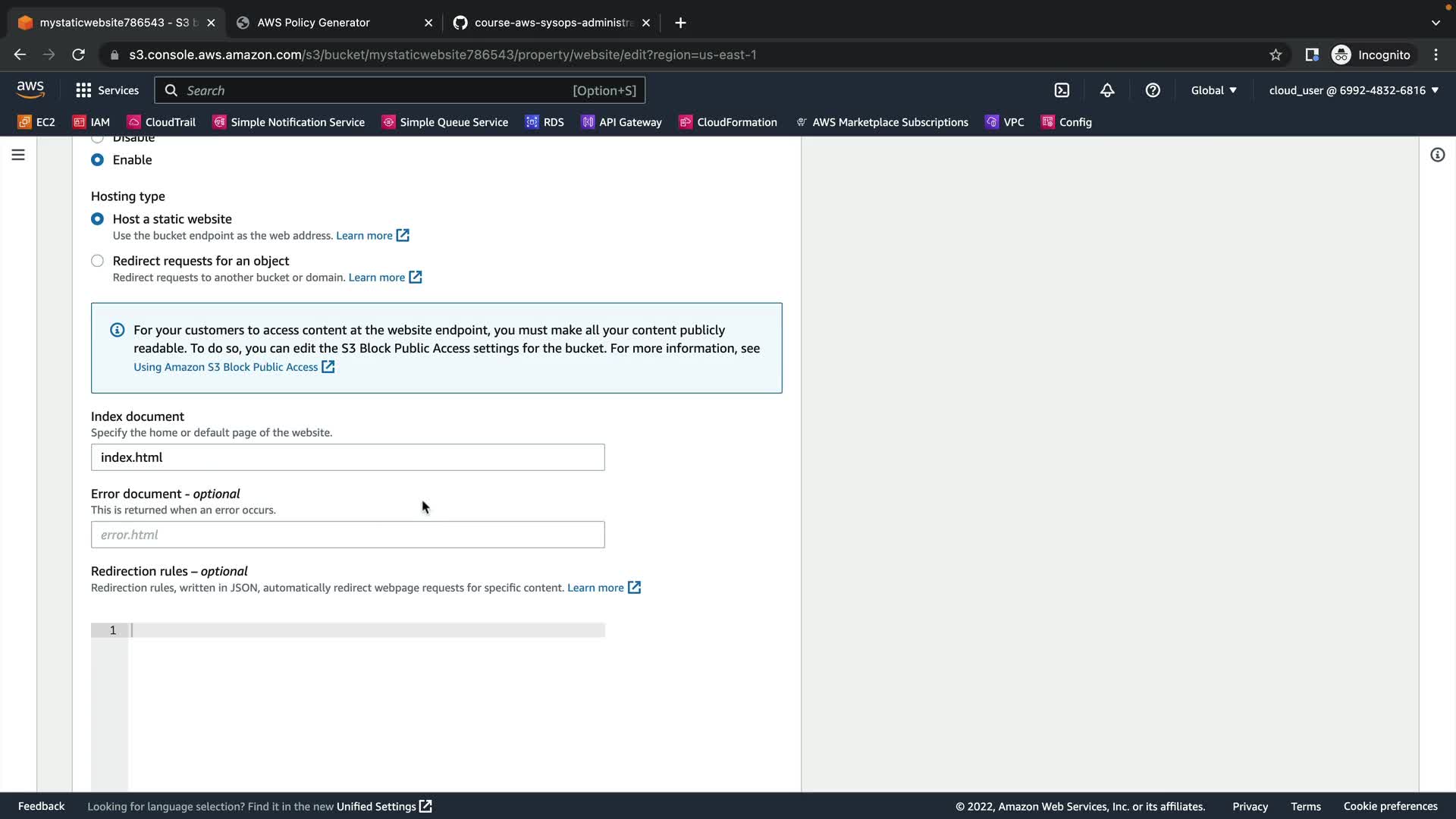Open the cloud_user account dropdown
The image size is (1456, 819).
(x=1354, y=90)
